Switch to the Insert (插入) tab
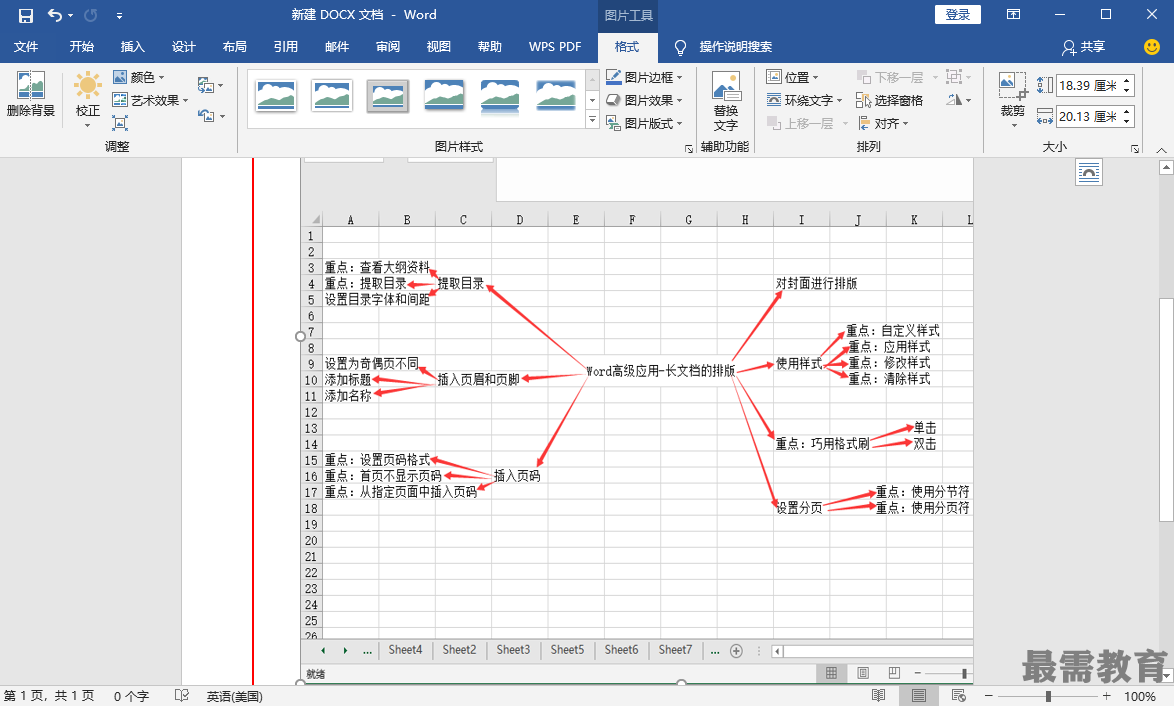Viewport: 1174px width, 706px height. point(133,46)
